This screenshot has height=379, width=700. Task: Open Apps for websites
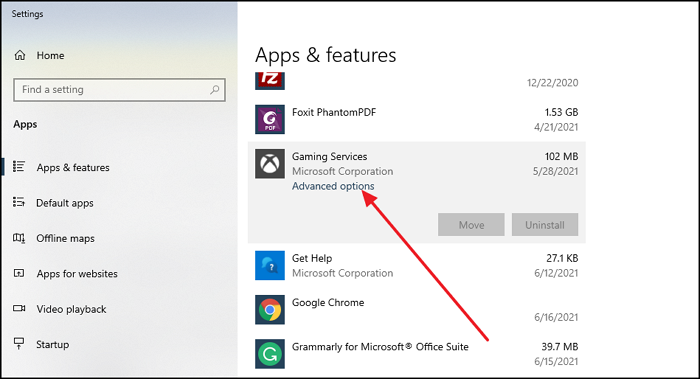tap(77, 274)
